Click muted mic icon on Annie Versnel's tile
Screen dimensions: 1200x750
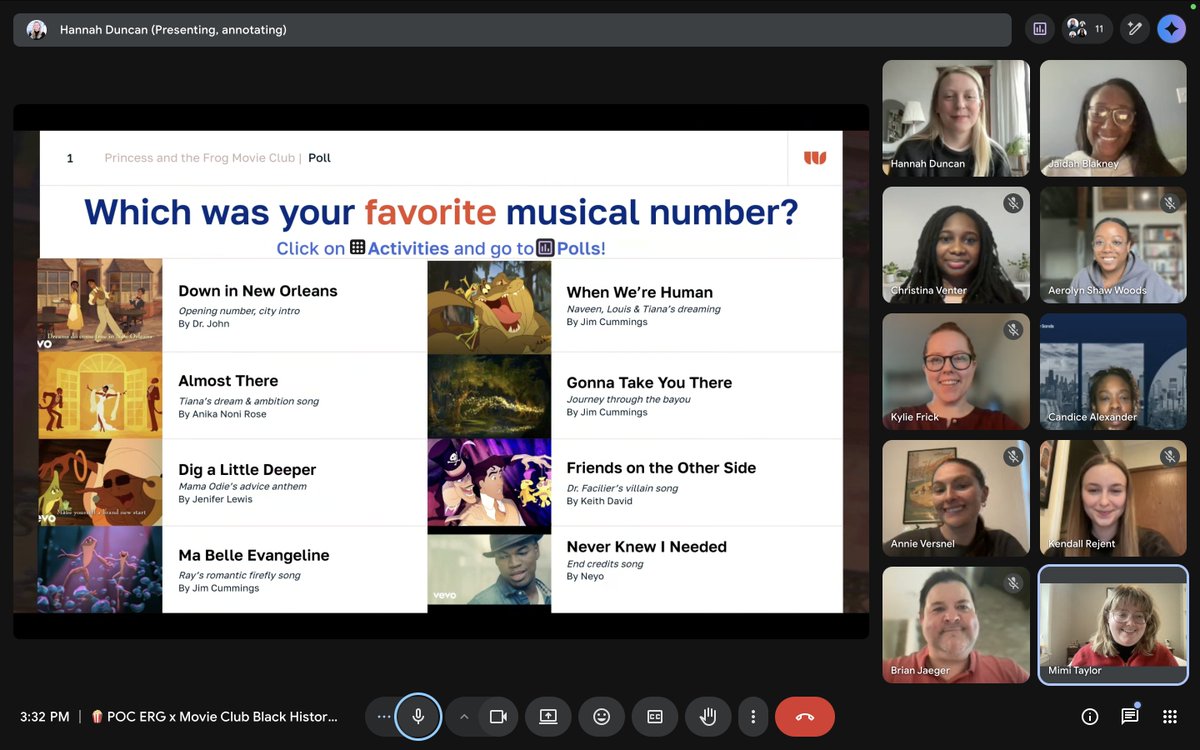pyautogui.click(x=1013, y=456)
